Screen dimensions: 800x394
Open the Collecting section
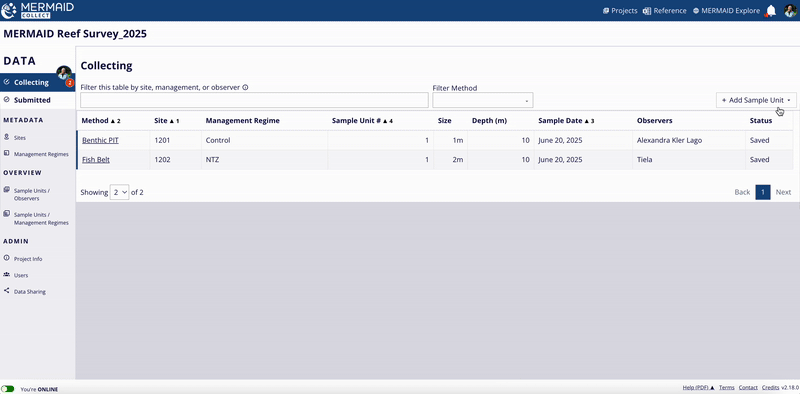pyautogui.click(x=38, y=82)
